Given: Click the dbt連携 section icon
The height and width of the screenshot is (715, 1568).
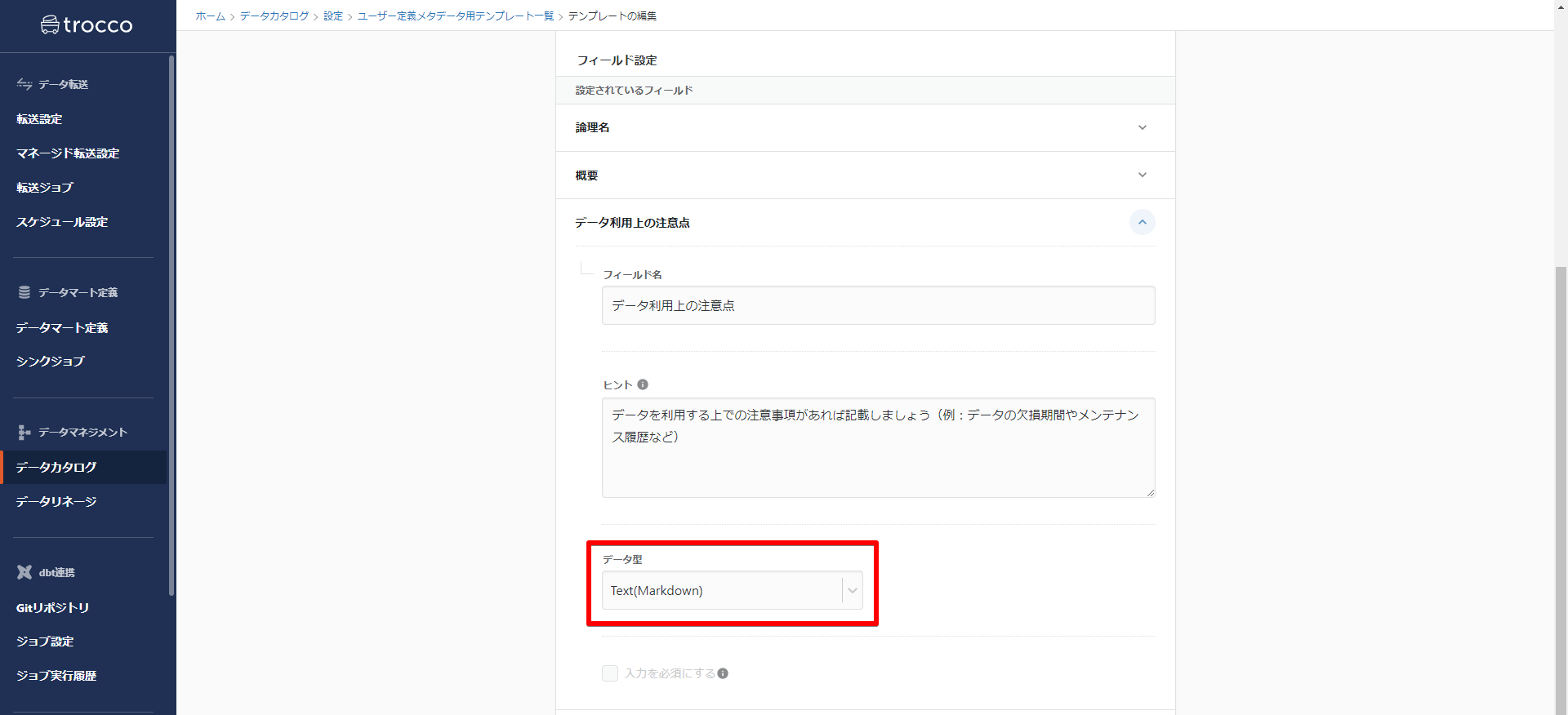Looking at the screenshot, I should click(x=24, y=572).
